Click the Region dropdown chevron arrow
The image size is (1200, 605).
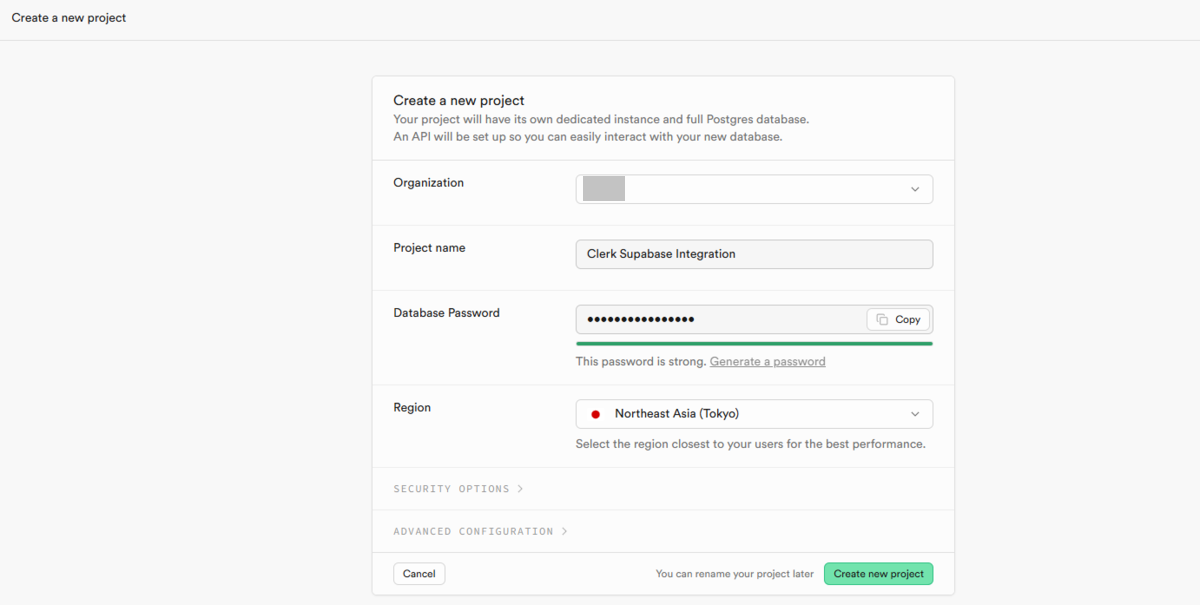tap(915, 414)
